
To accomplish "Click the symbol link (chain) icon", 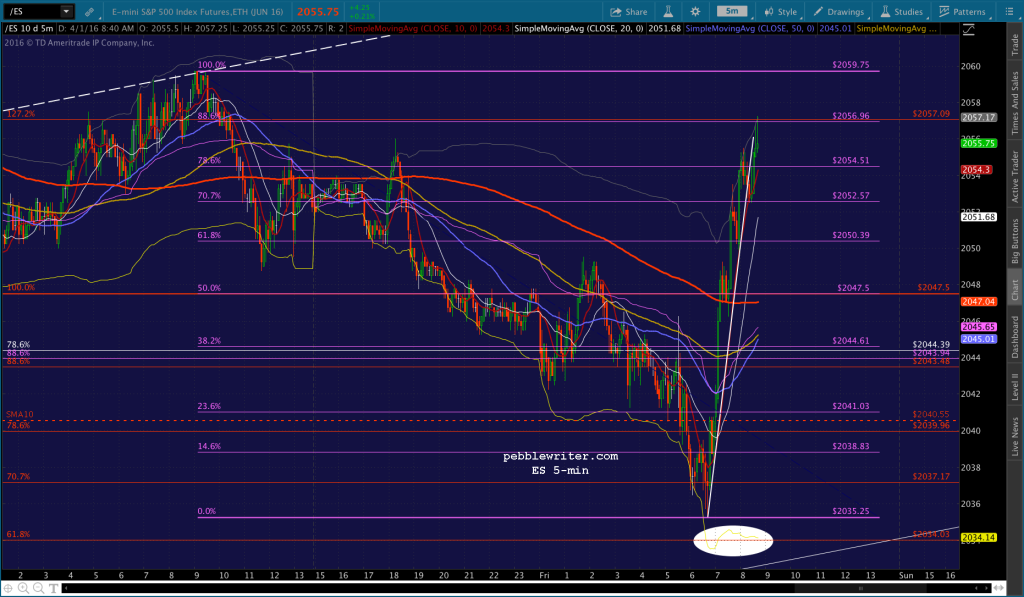I will coord(89,12).
